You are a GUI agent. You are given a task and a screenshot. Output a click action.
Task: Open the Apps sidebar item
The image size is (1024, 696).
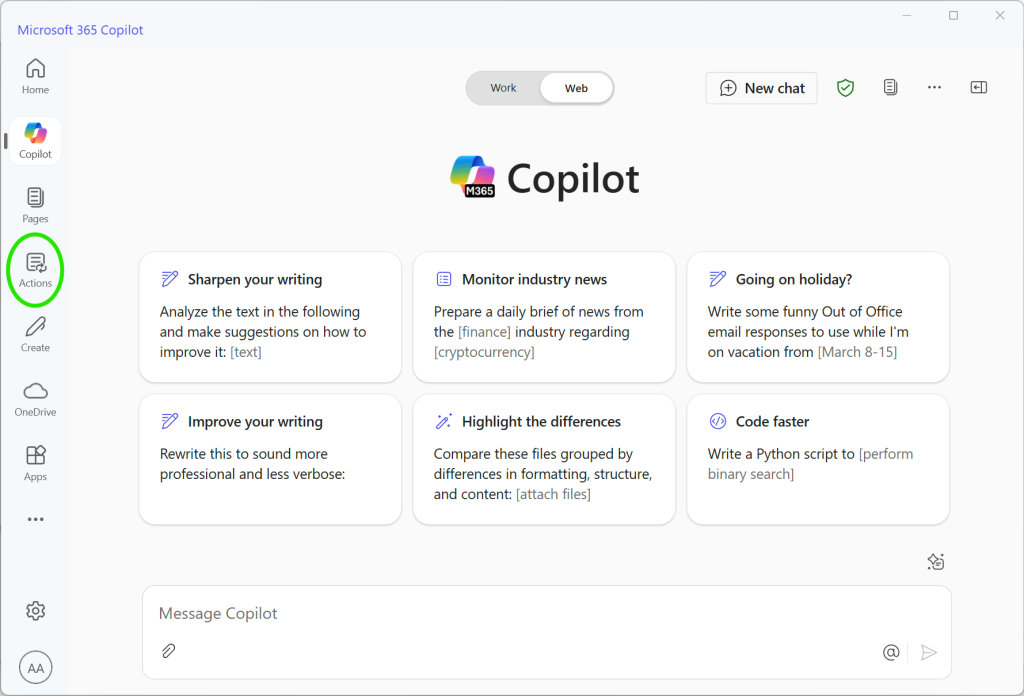(x=35, y=464)
